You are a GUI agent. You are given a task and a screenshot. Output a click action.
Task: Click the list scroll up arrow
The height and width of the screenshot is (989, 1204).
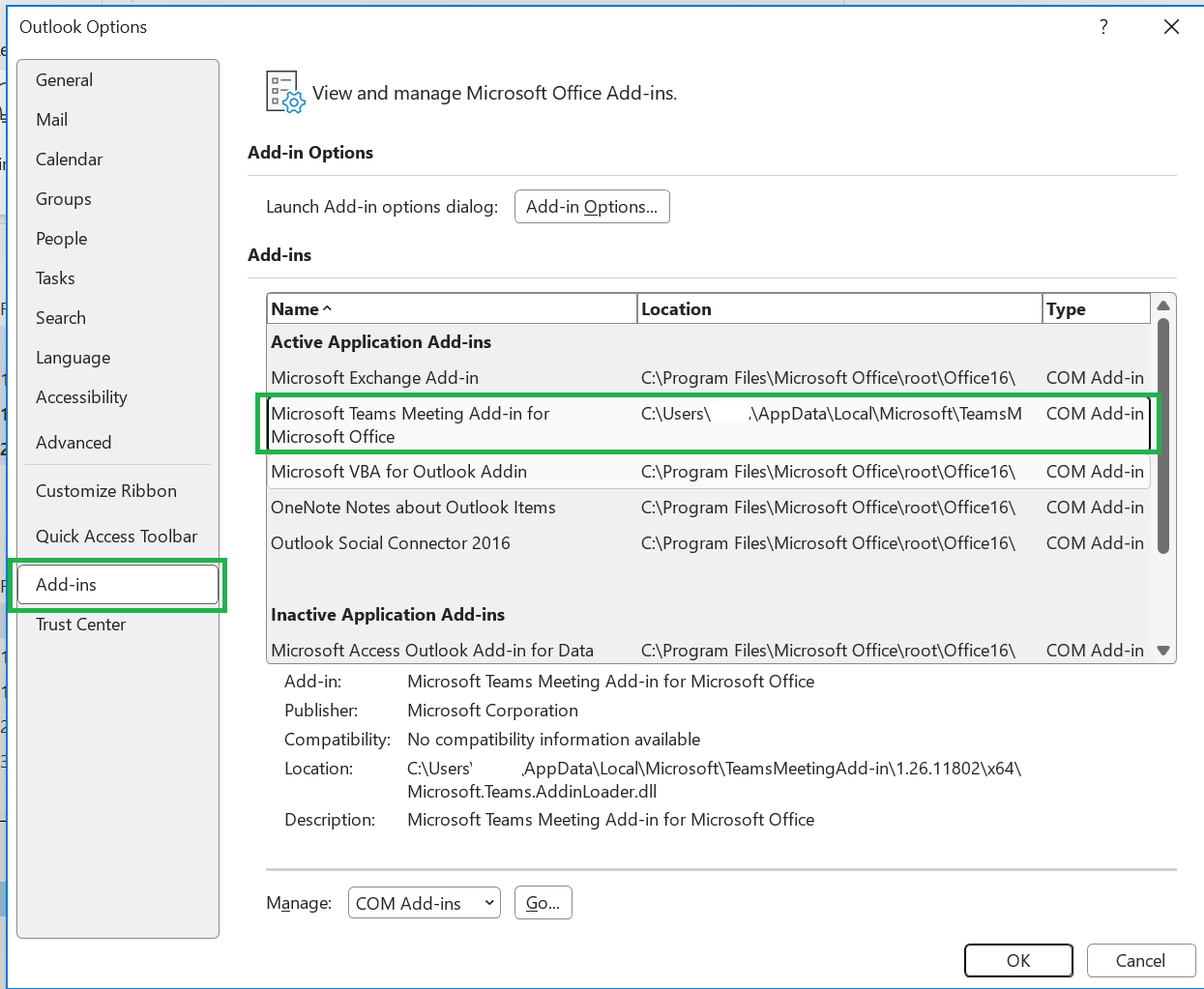[1163, 306]
